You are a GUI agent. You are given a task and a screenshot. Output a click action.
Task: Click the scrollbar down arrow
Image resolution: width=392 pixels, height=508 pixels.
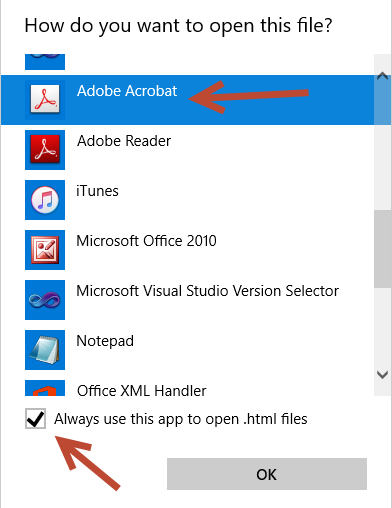click(382, 375)
